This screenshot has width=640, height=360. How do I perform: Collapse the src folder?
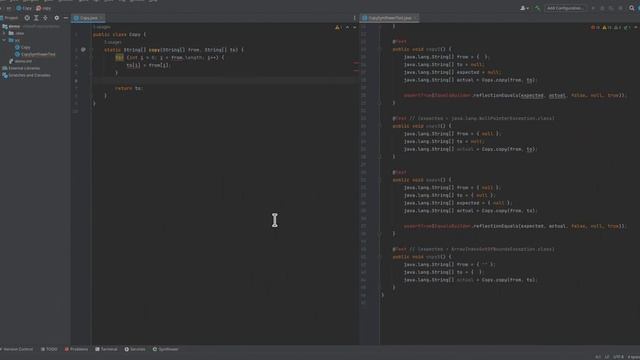4,40
